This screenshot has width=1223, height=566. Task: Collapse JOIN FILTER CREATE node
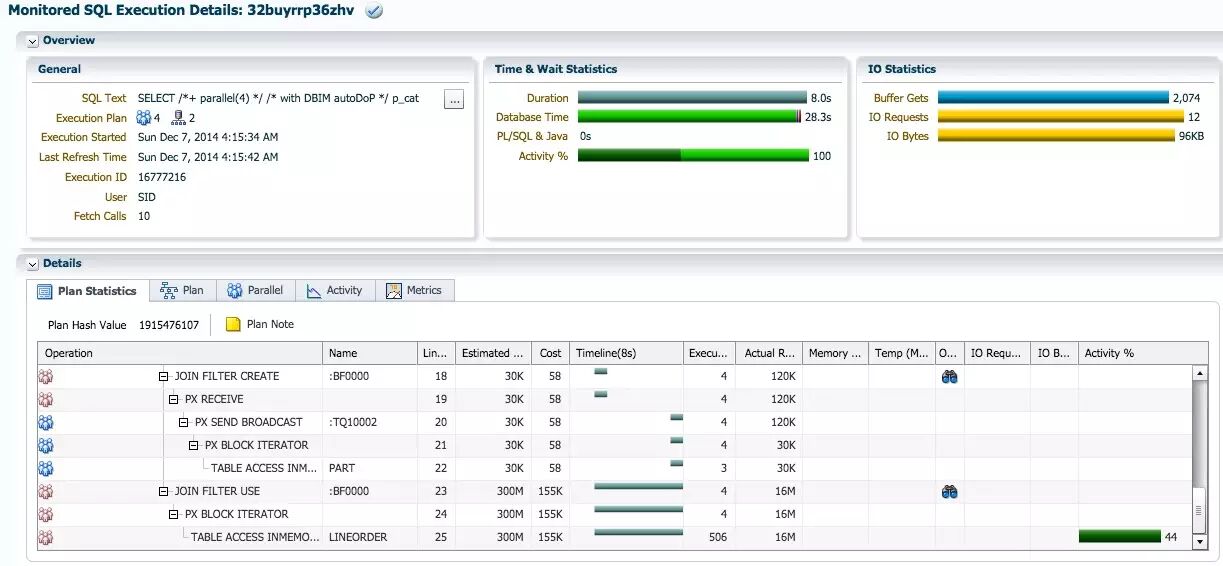[x=164, y=377]
